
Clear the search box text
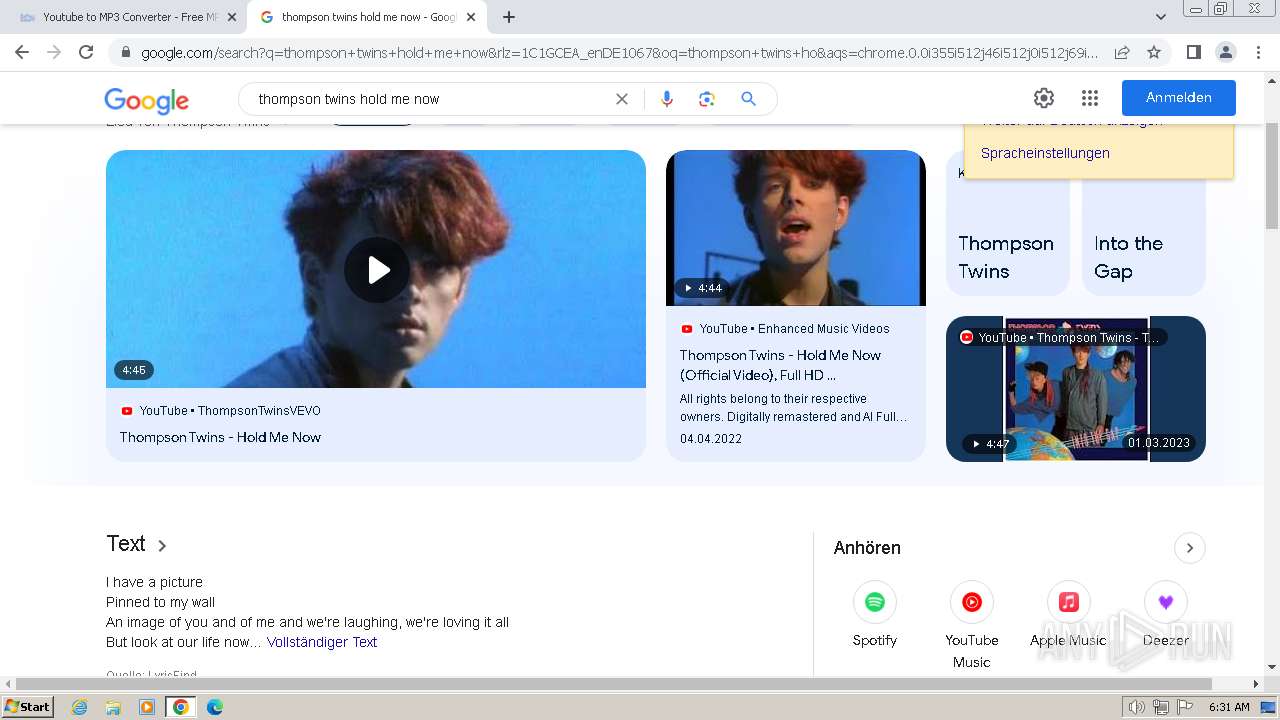[622, 99]
